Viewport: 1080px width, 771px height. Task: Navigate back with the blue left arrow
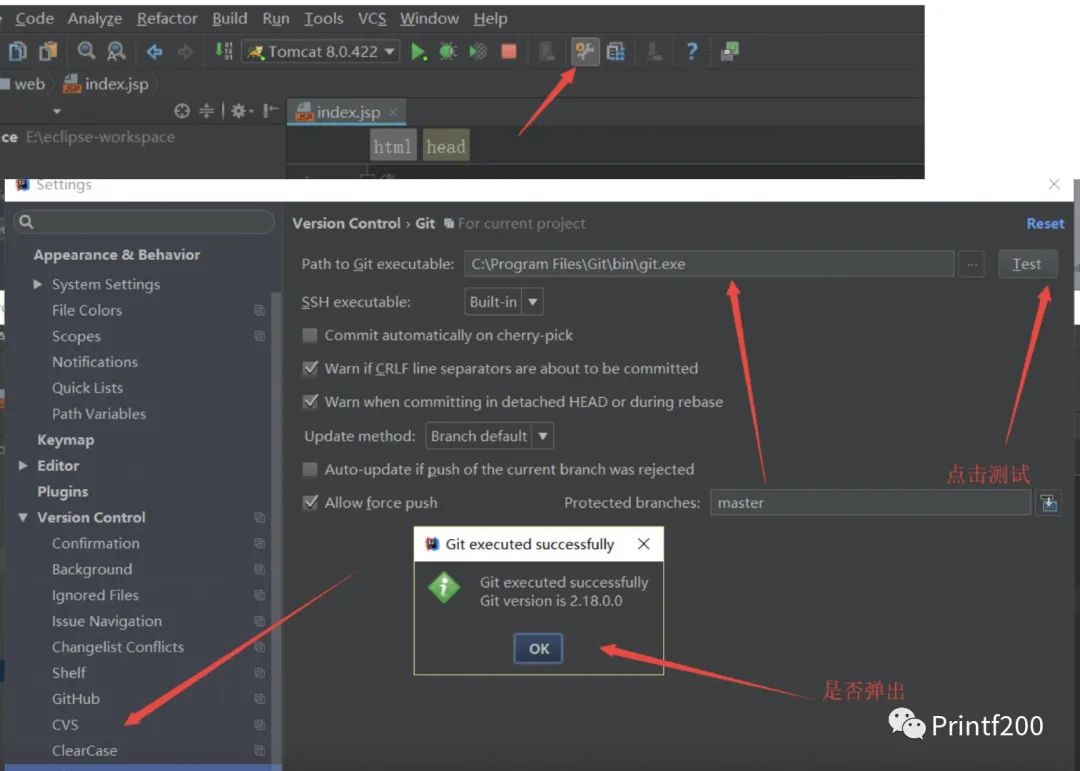[x=154, y=52]
